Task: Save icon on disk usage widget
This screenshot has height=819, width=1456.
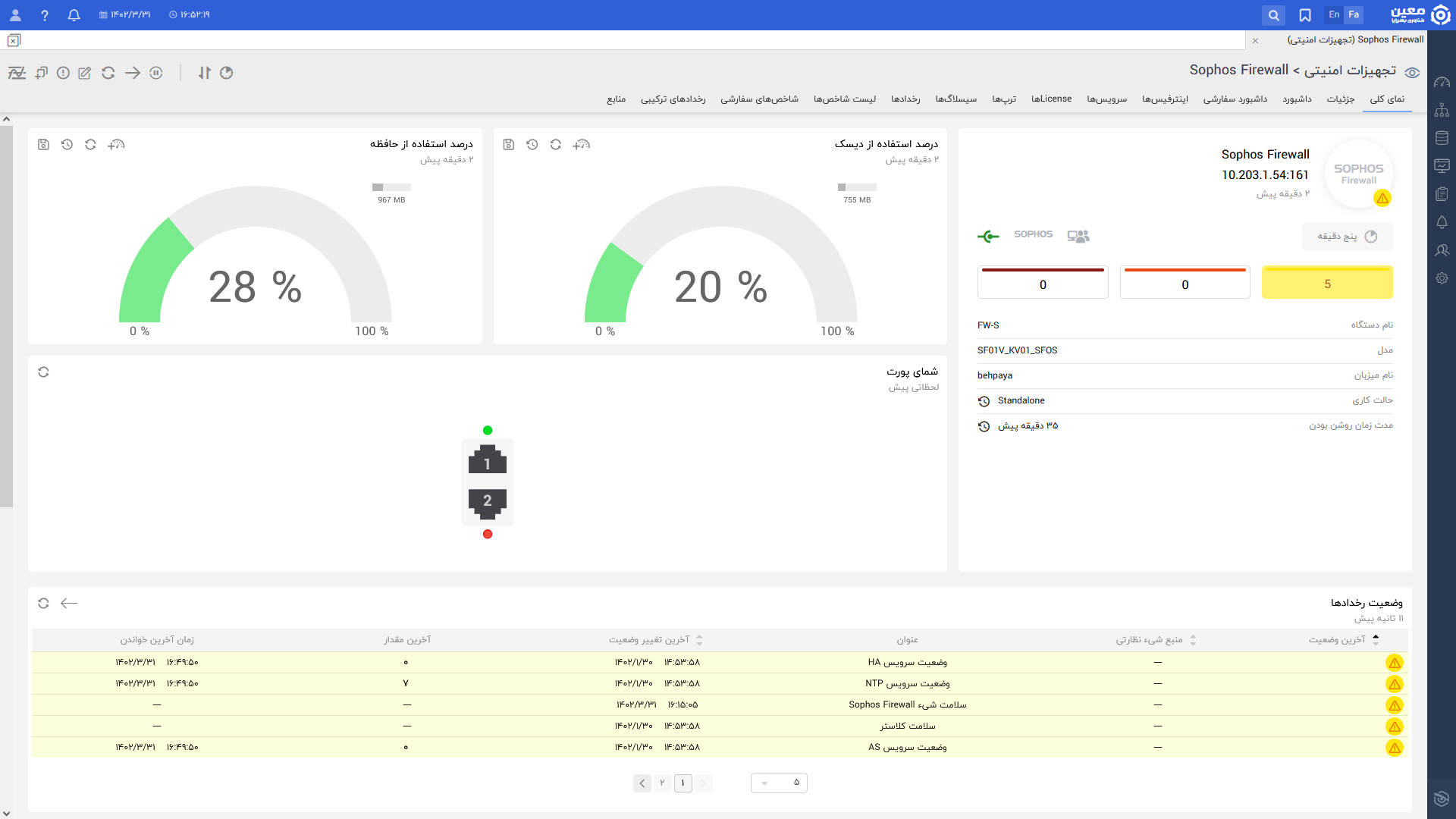Action: (x=509, y=144)
